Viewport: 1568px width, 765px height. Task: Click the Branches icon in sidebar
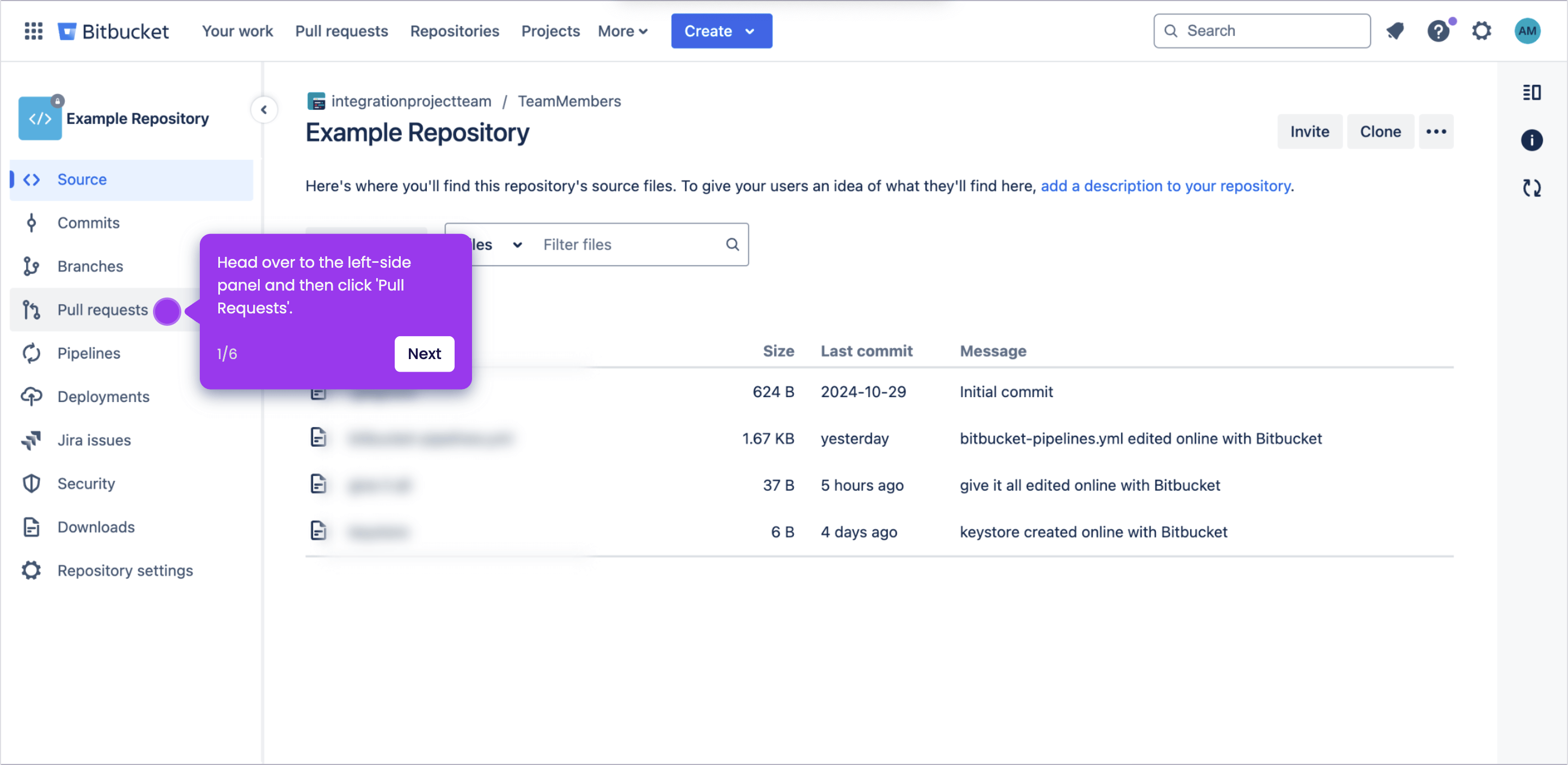tap(32, 266)
